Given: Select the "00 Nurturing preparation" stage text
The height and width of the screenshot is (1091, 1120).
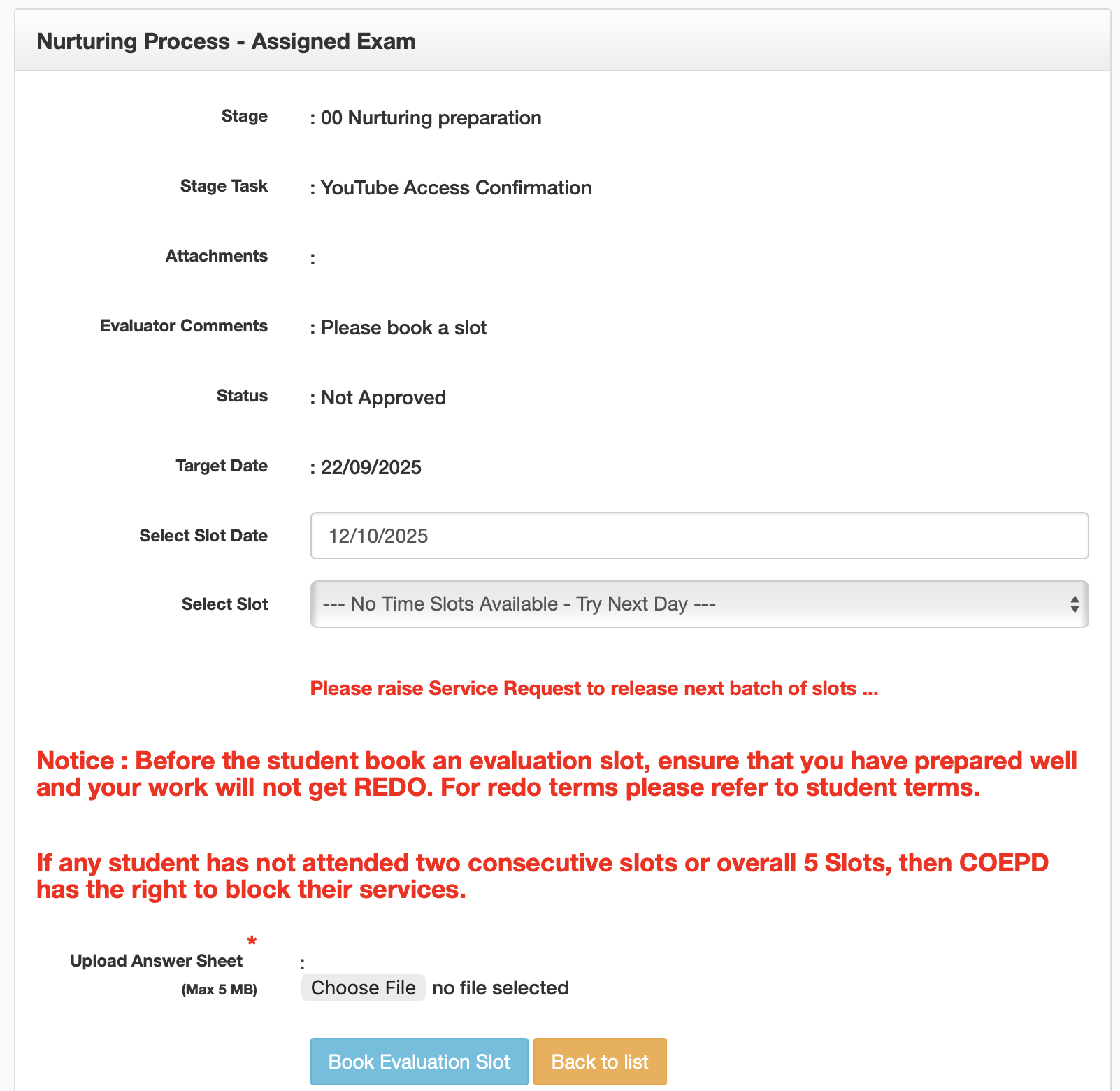Looking at the screenshot, I should 431,118.
